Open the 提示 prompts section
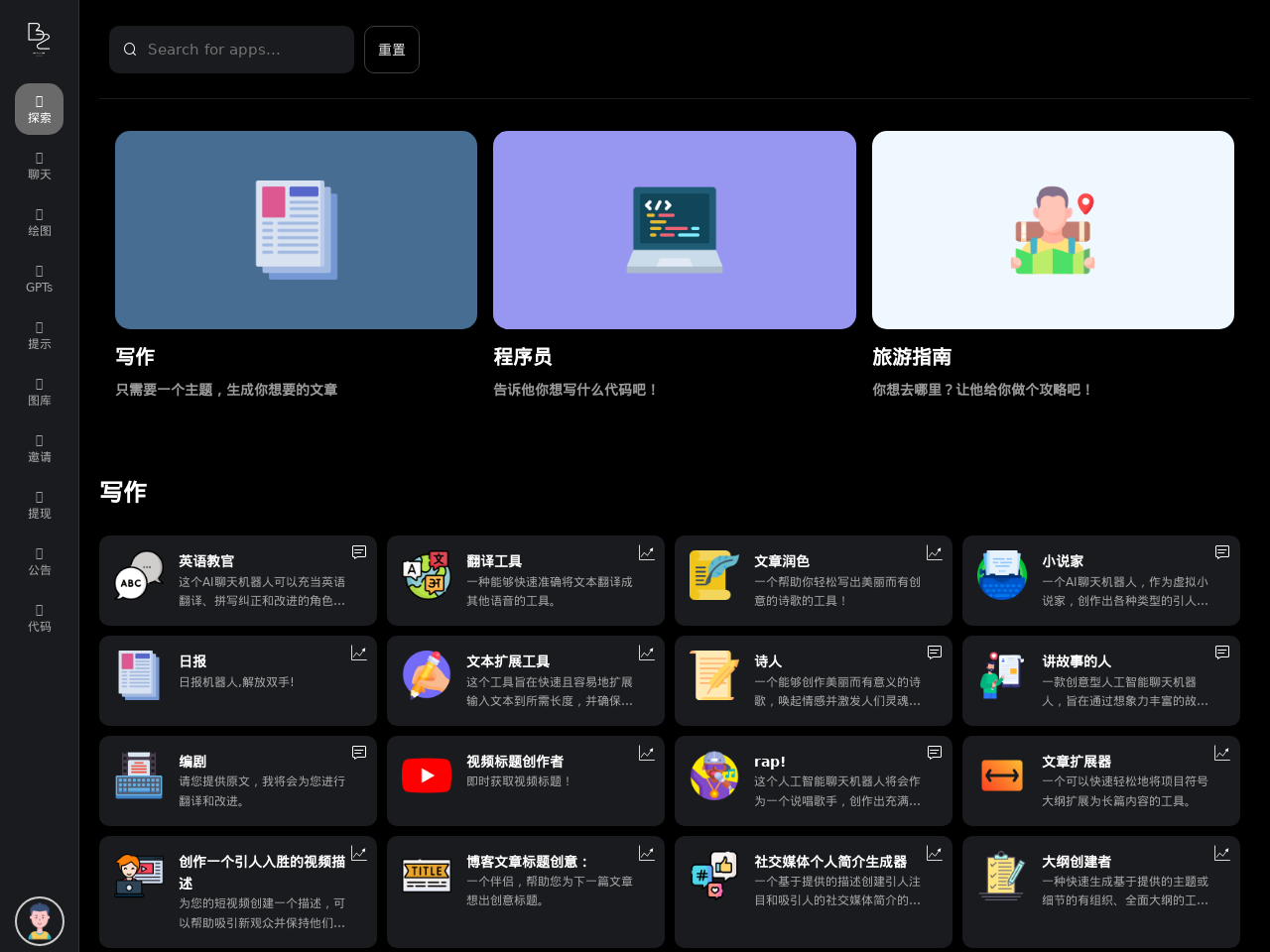 [39, 334]
